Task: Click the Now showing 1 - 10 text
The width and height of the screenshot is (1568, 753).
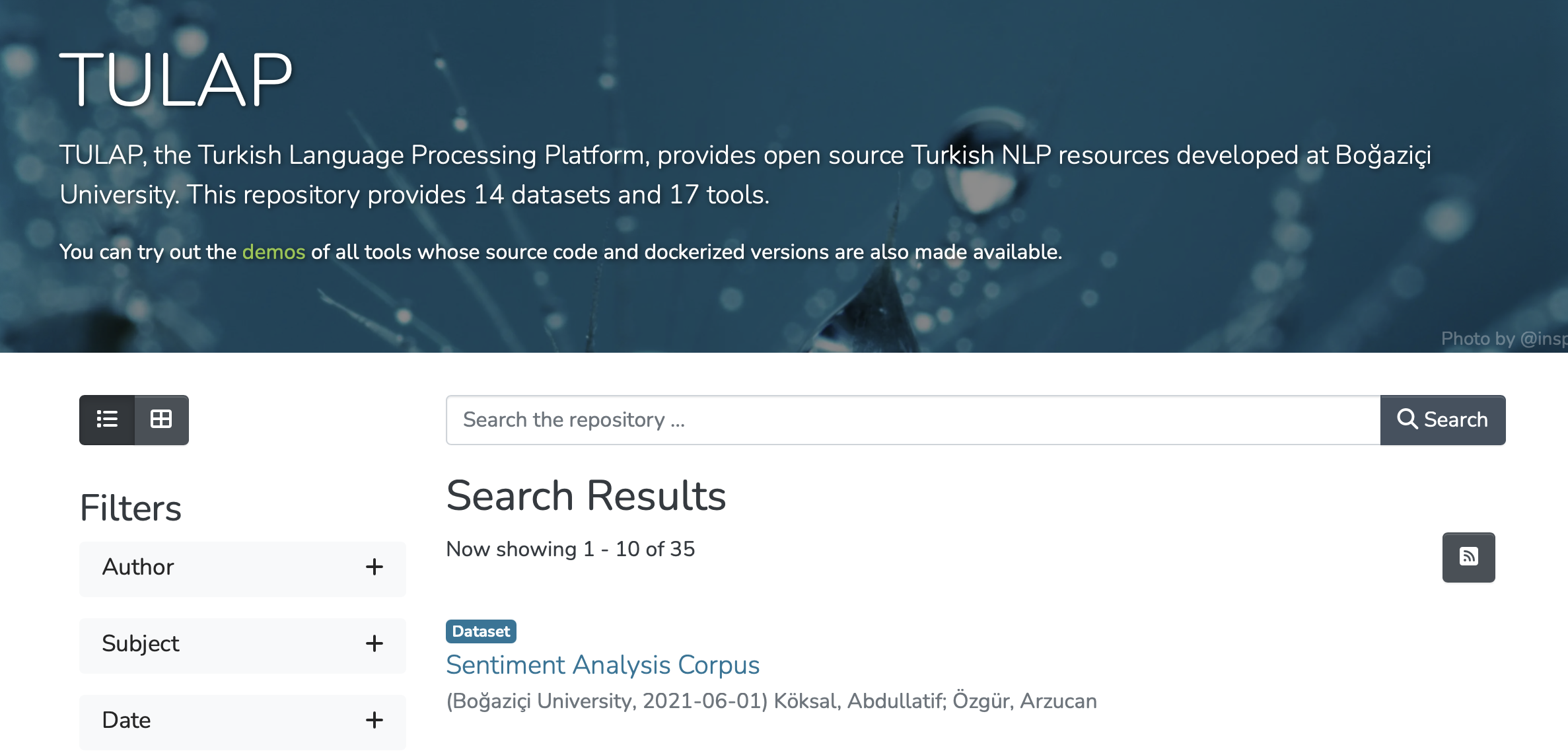Action: 571,549
